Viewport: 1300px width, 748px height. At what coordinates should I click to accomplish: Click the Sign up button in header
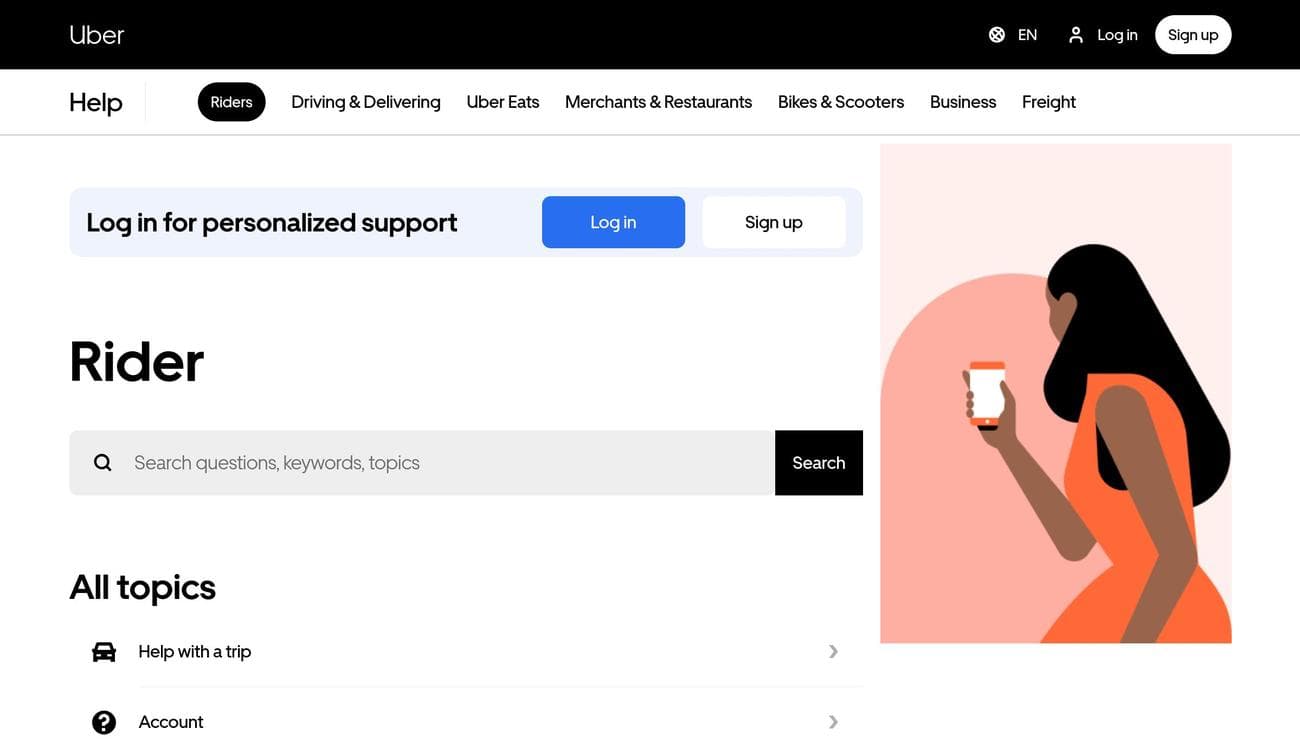coord(1193,35)
